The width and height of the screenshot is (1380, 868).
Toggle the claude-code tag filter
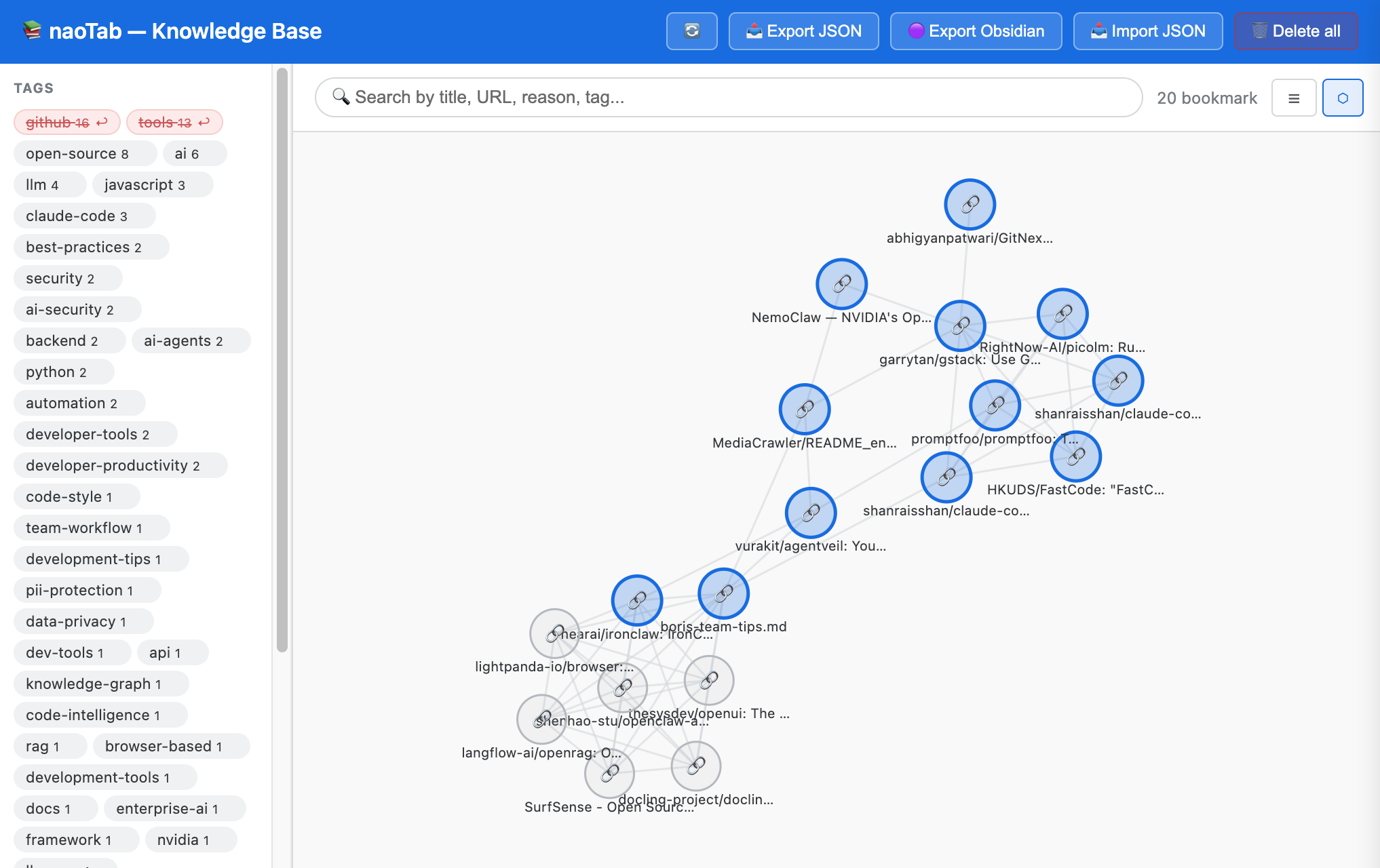tap(85, 216)
